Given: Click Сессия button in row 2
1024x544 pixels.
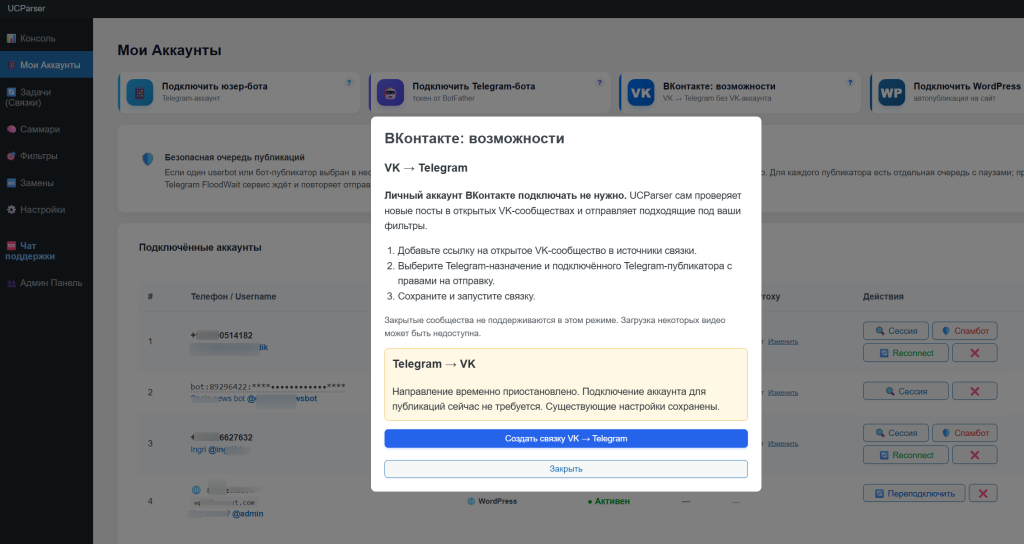Looking at the screenshot, I should click(905, 391).
